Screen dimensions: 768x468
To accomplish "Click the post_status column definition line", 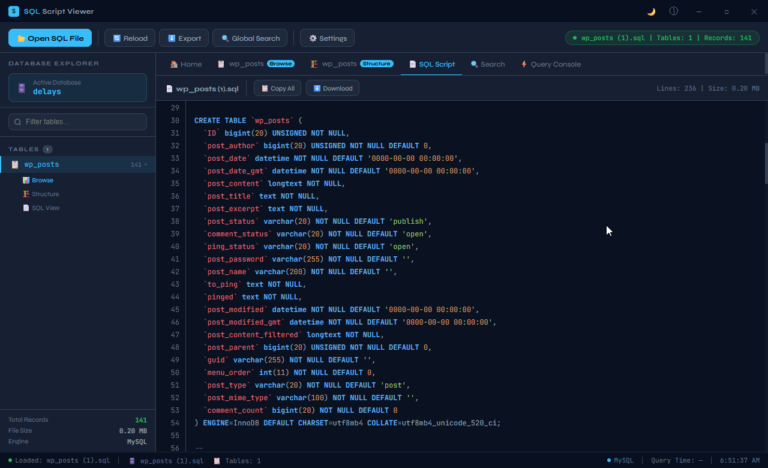I will 317,222.
